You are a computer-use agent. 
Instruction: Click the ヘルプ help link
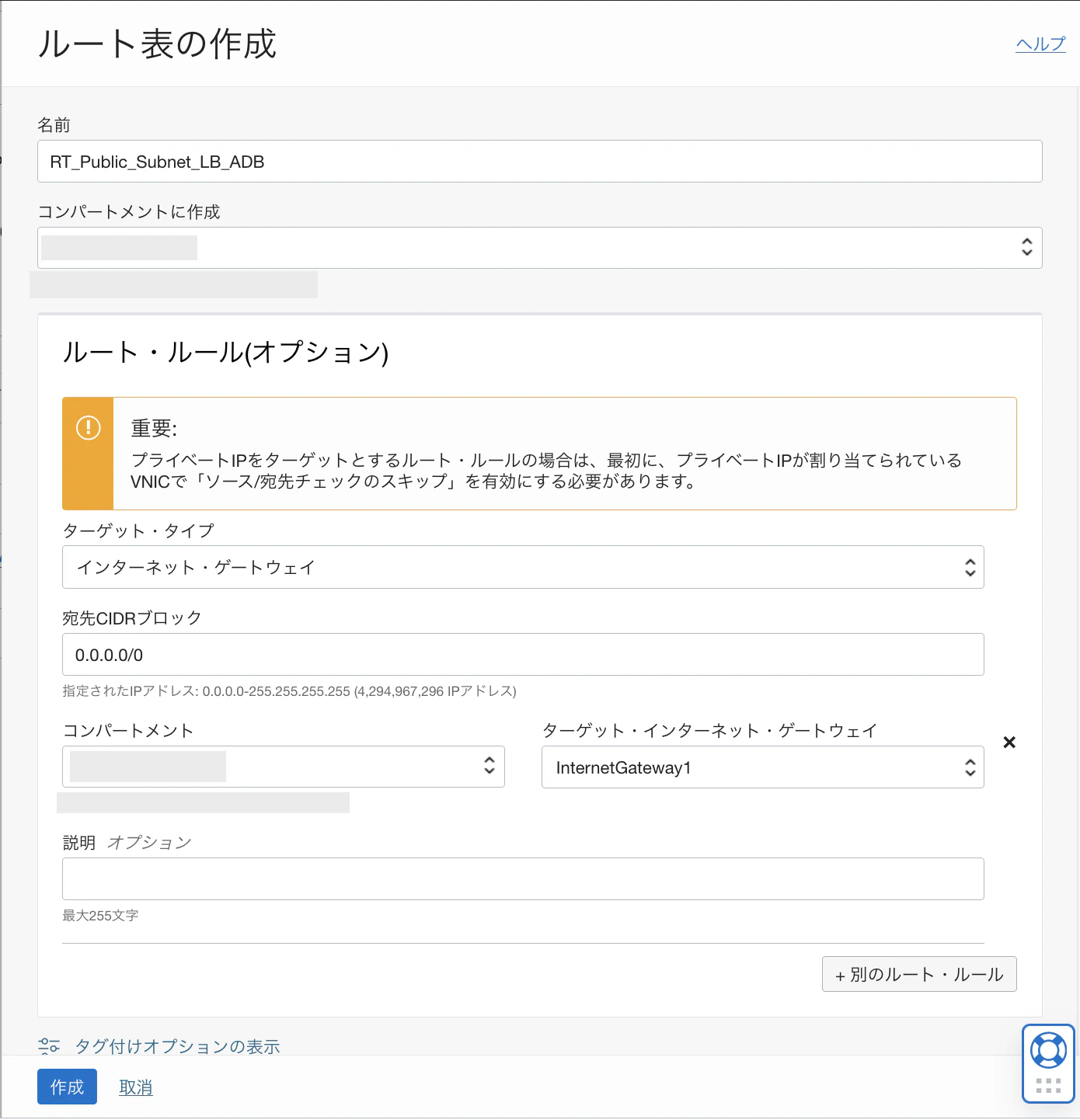1040,44
